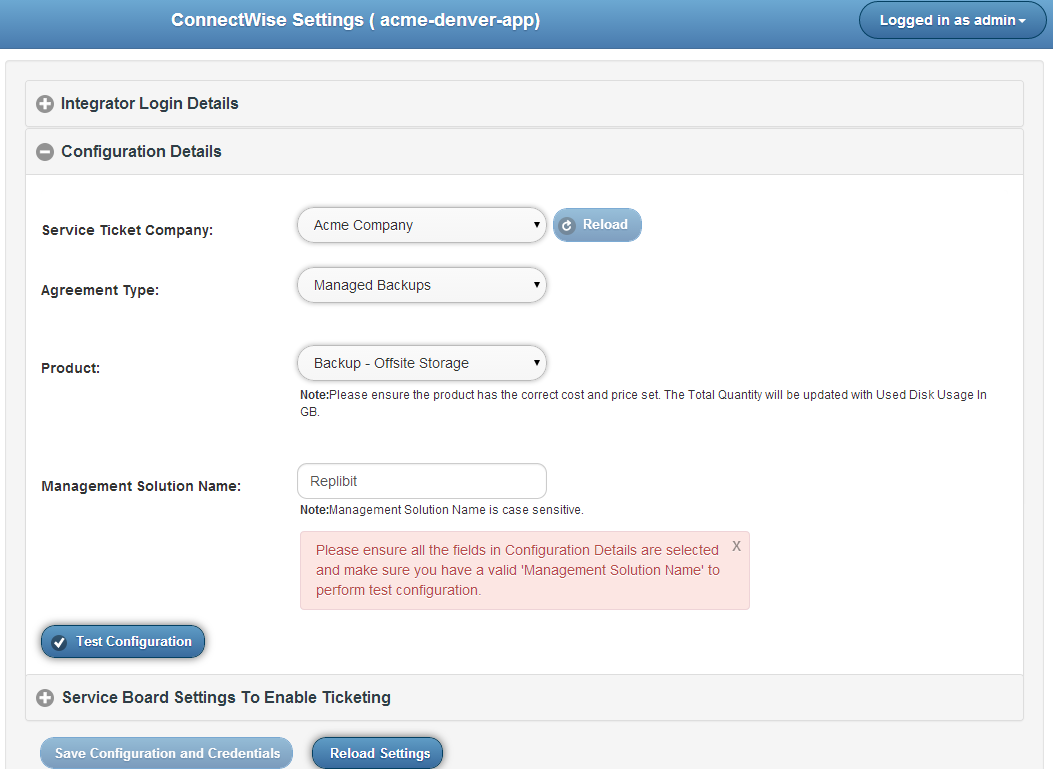Click the Configuration Details heading
The image size is (1053, 769).
click(x=141, y=152)
